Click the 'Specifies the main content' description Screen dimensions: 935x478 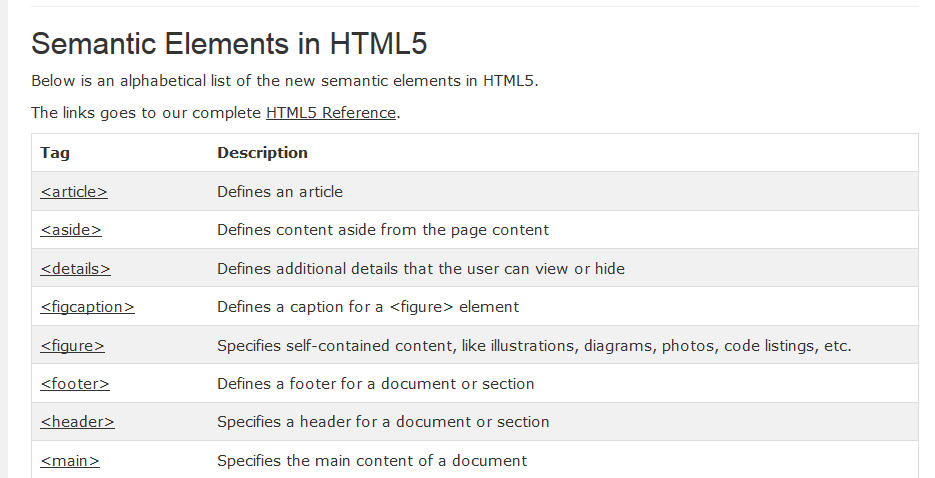[x=371, y=461]
